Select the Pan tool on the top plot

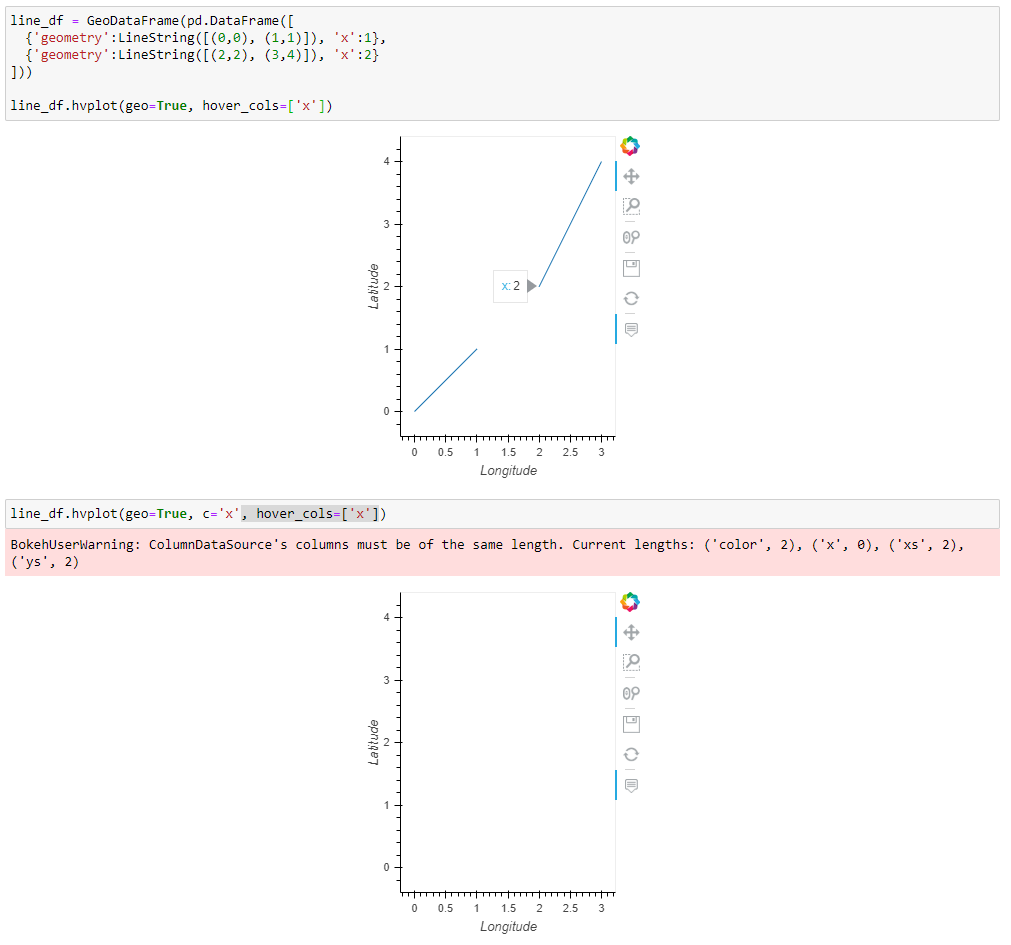630,176
